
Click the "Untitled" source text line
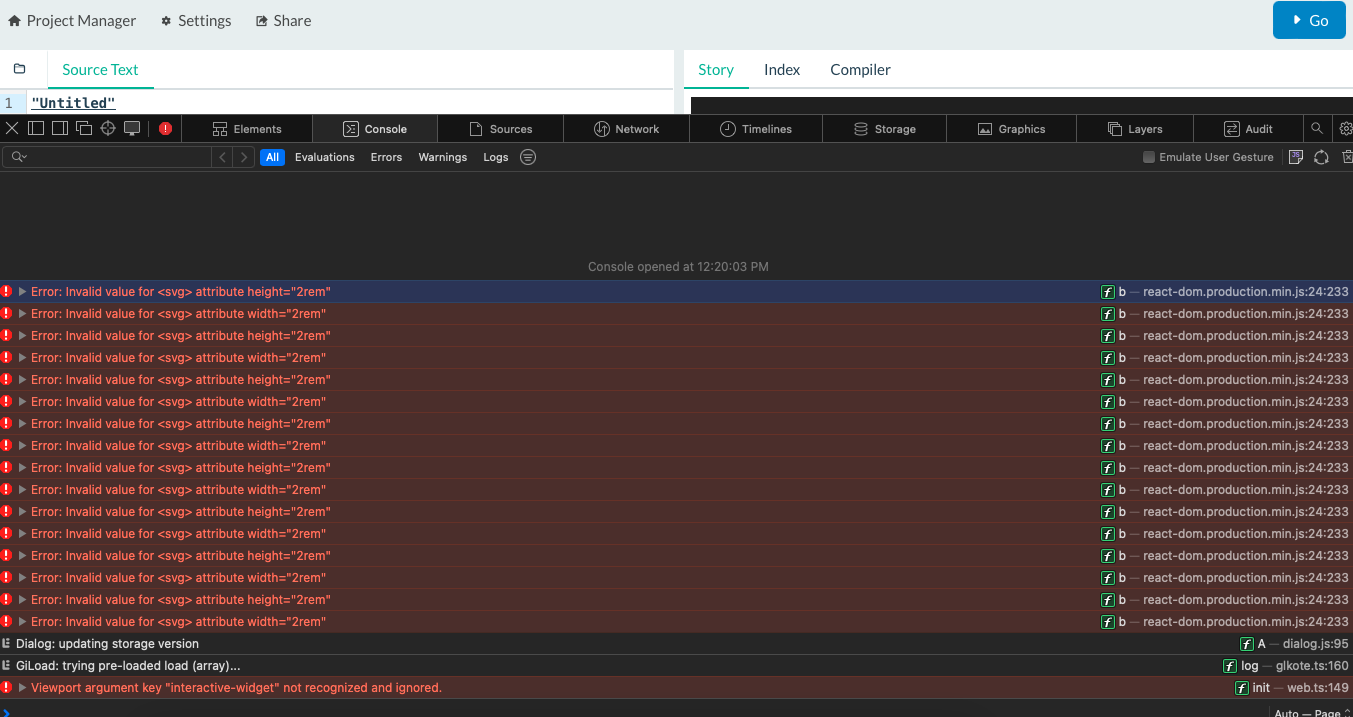(x=74, y=103)
